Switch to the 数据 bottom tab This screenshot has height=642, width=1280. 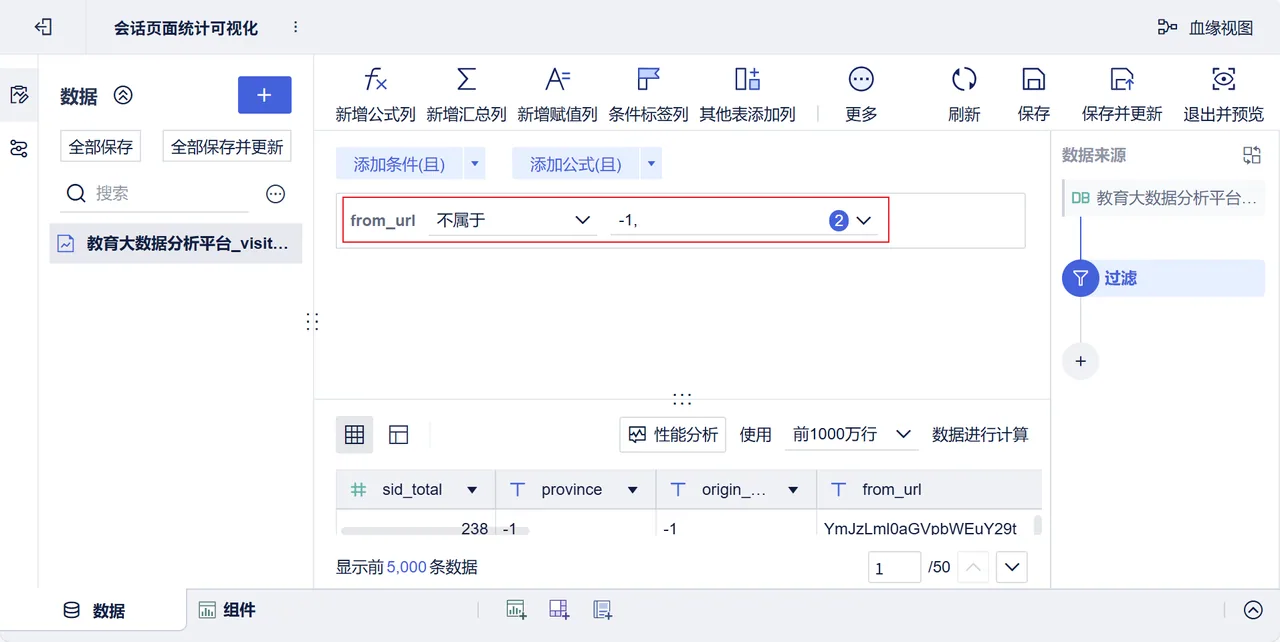93,610
